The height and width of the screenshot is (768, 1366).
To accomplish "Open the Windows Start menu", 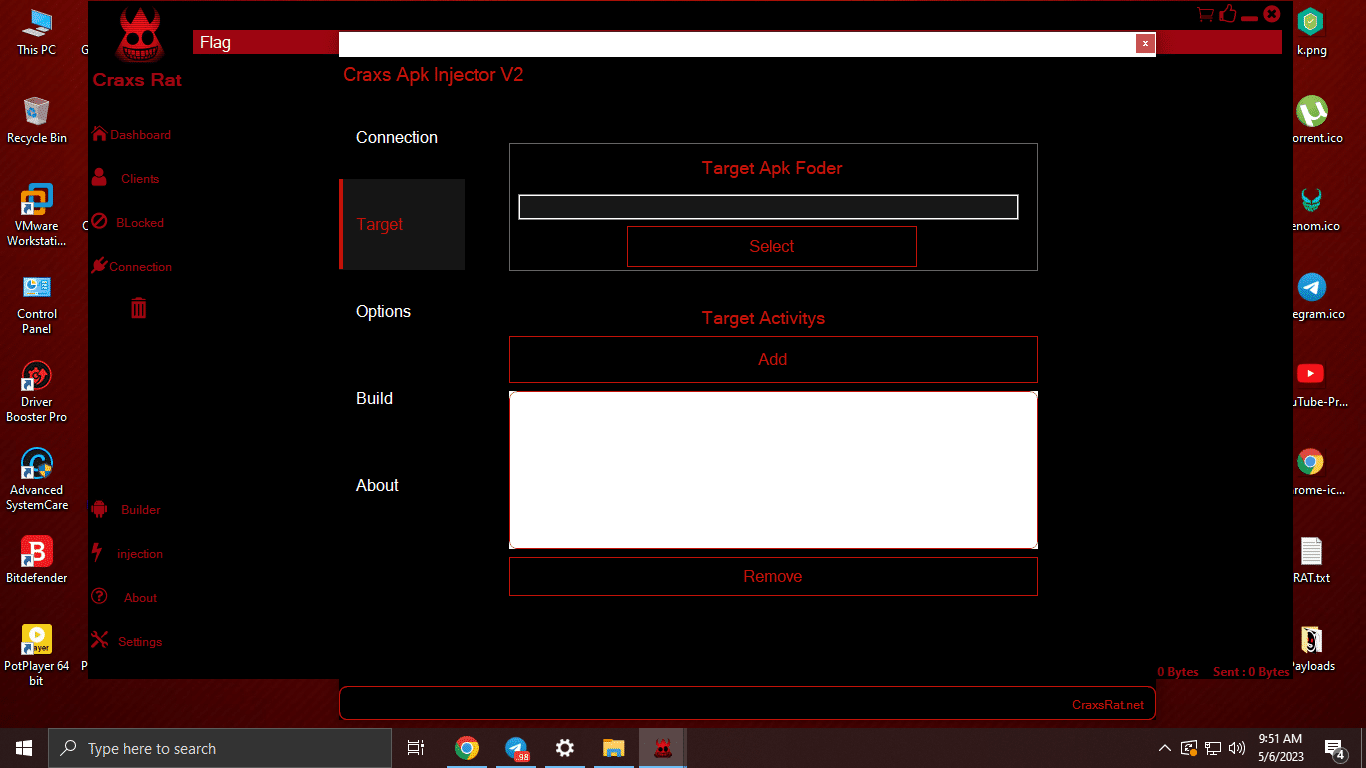I will coord(24,748).
